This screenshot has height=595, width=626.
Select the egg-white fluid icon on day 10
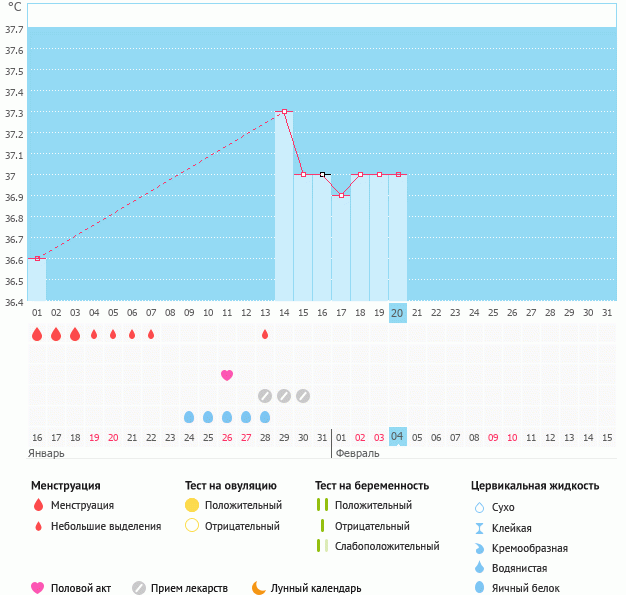point(208,417)
